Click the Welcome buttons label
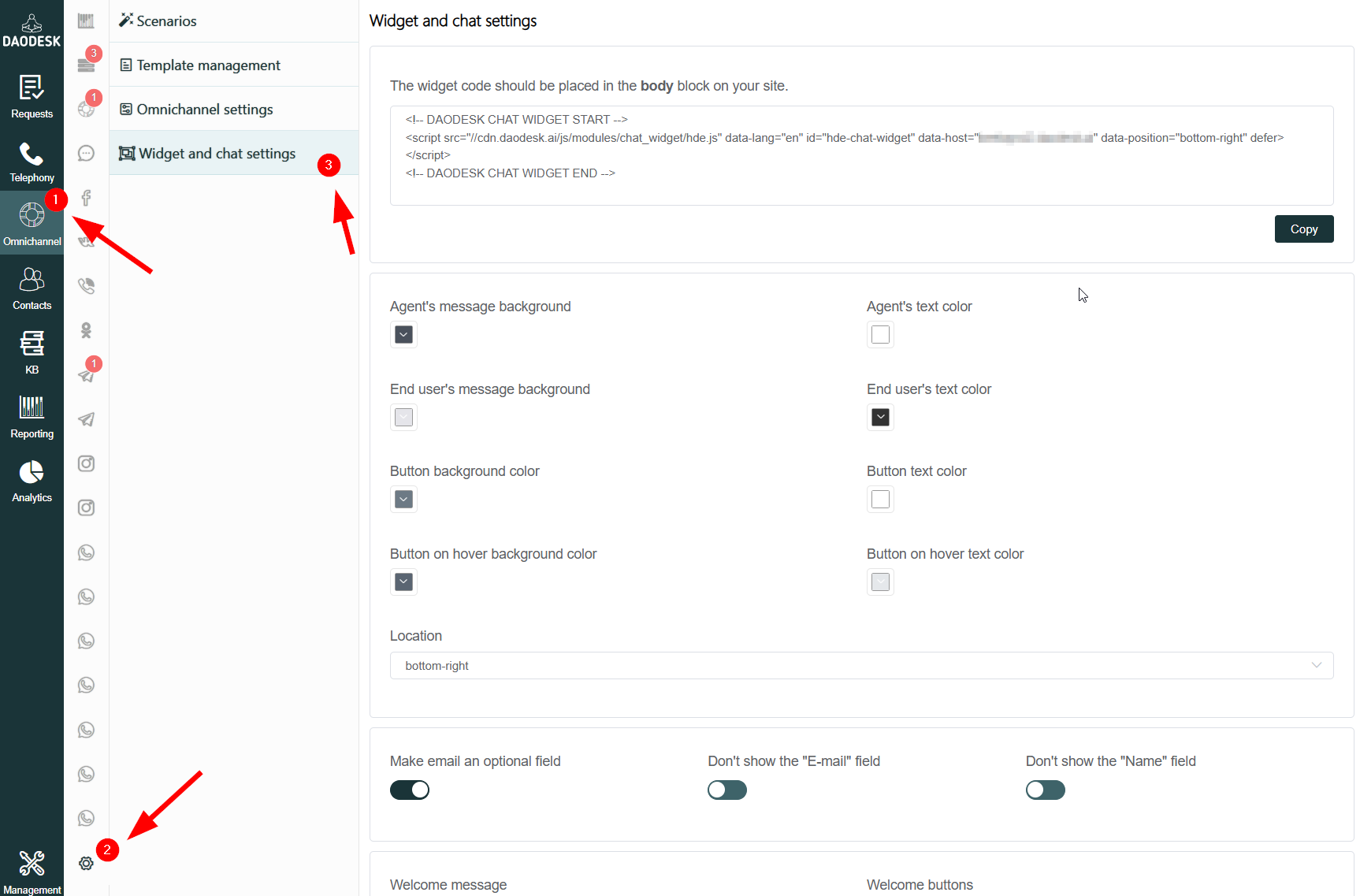Viewport: 1360px width, 896px height. (920, 885)
